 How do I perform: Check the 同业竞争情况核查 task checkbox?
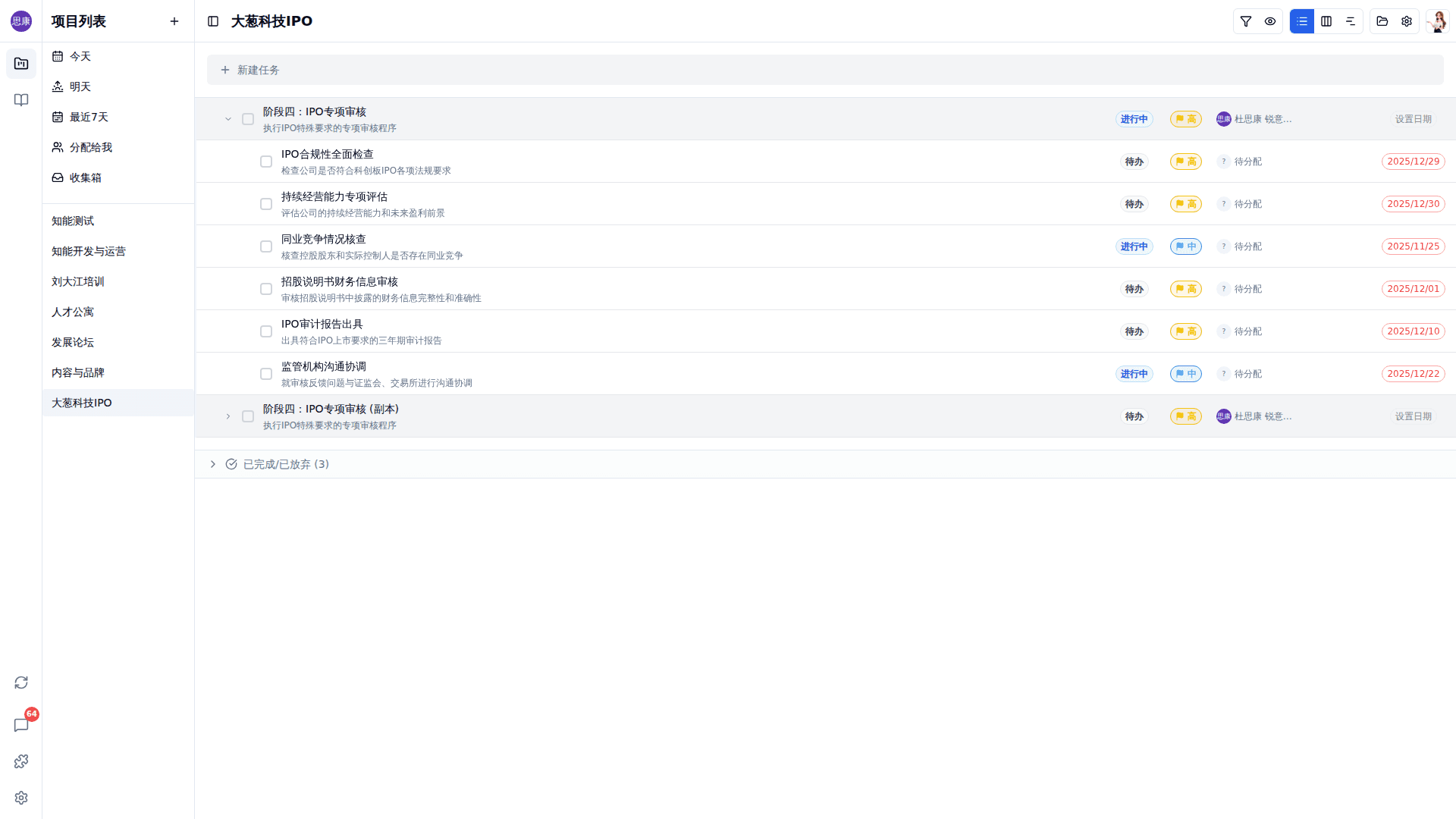point(266,246)
